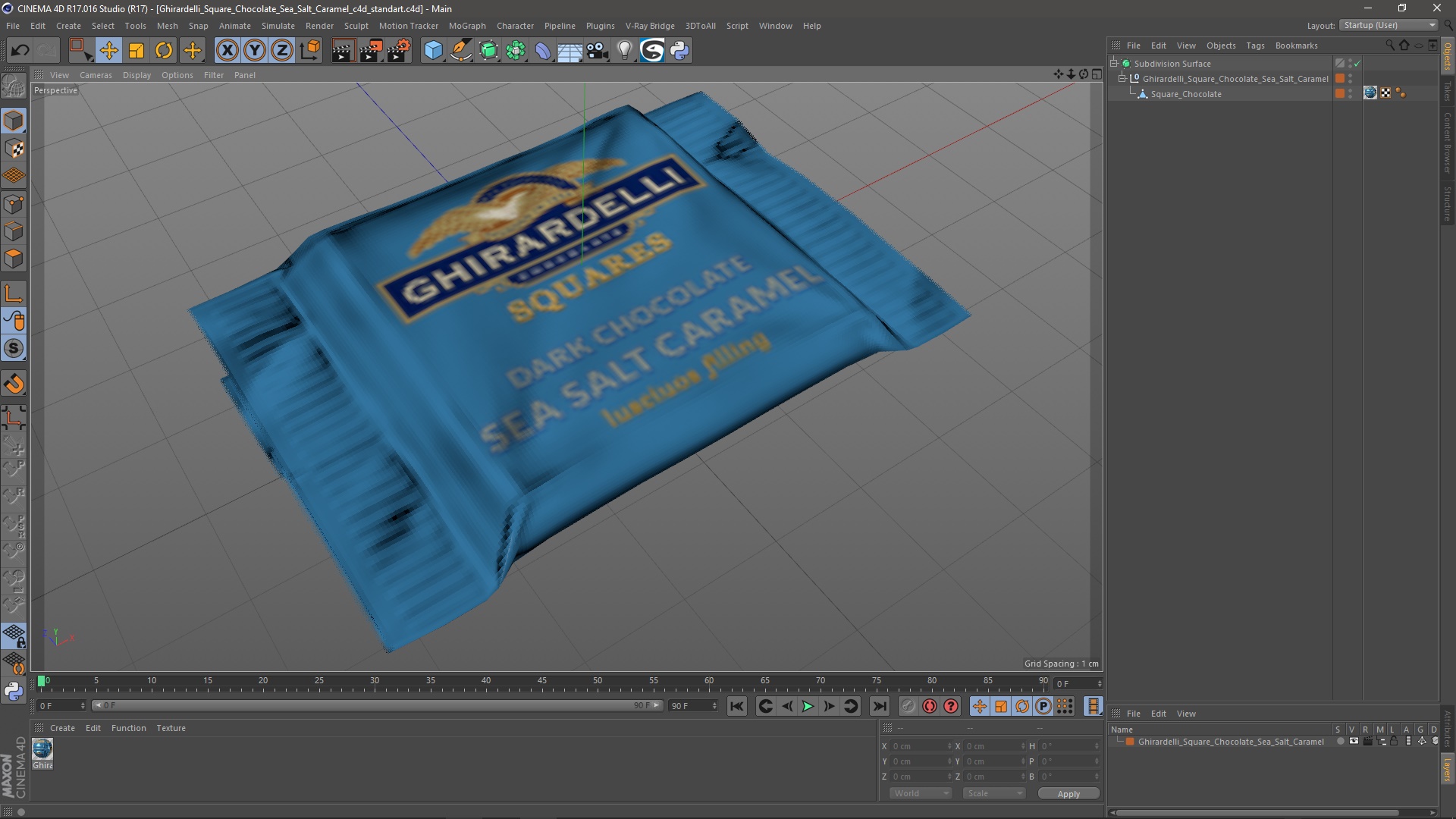Screen dimensions: 1456x819
Task: Select the Scale tool
Action: point(136,50)
